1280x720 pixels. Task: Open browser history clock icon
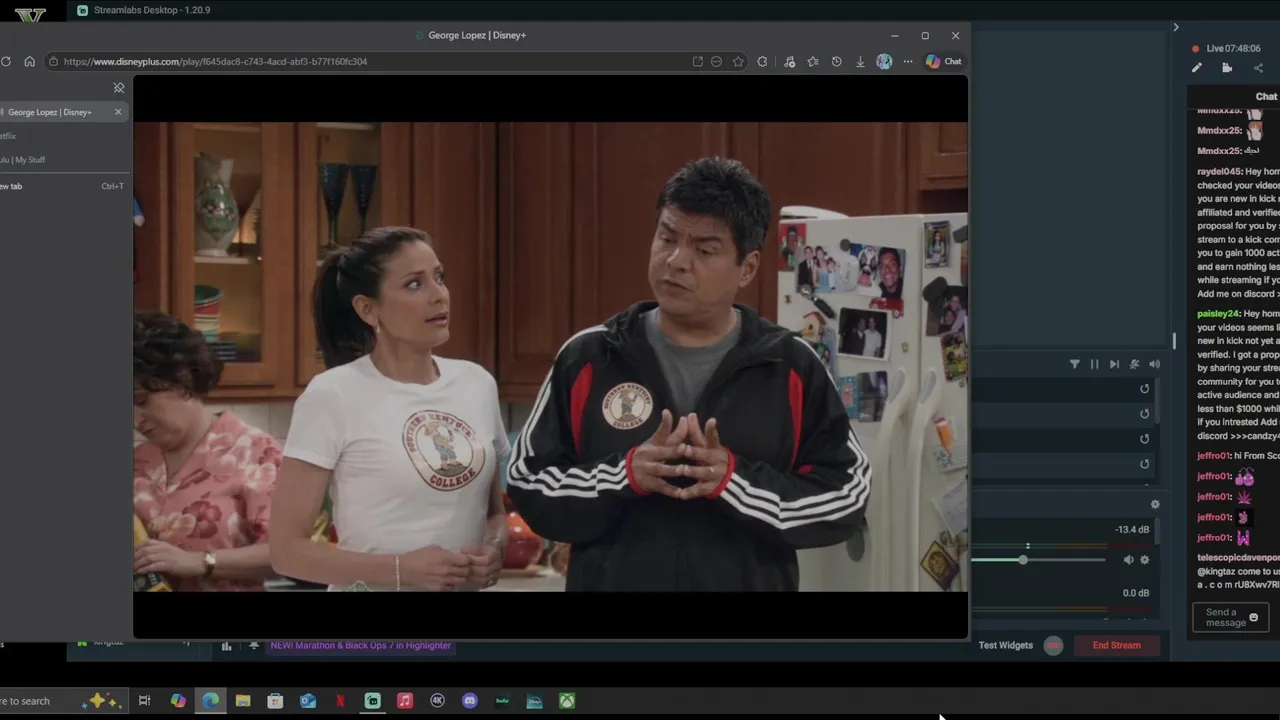pos(836,61)
